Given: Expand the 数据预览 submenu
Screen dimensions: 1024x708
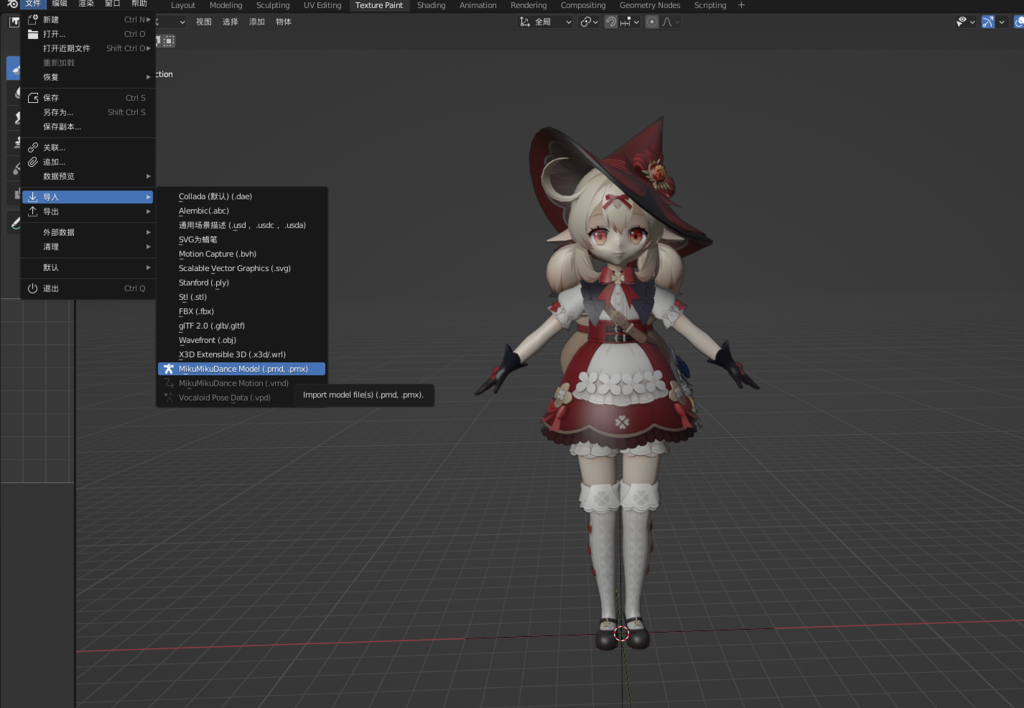Looking at the screenshot, I should (x=88, y=176).
